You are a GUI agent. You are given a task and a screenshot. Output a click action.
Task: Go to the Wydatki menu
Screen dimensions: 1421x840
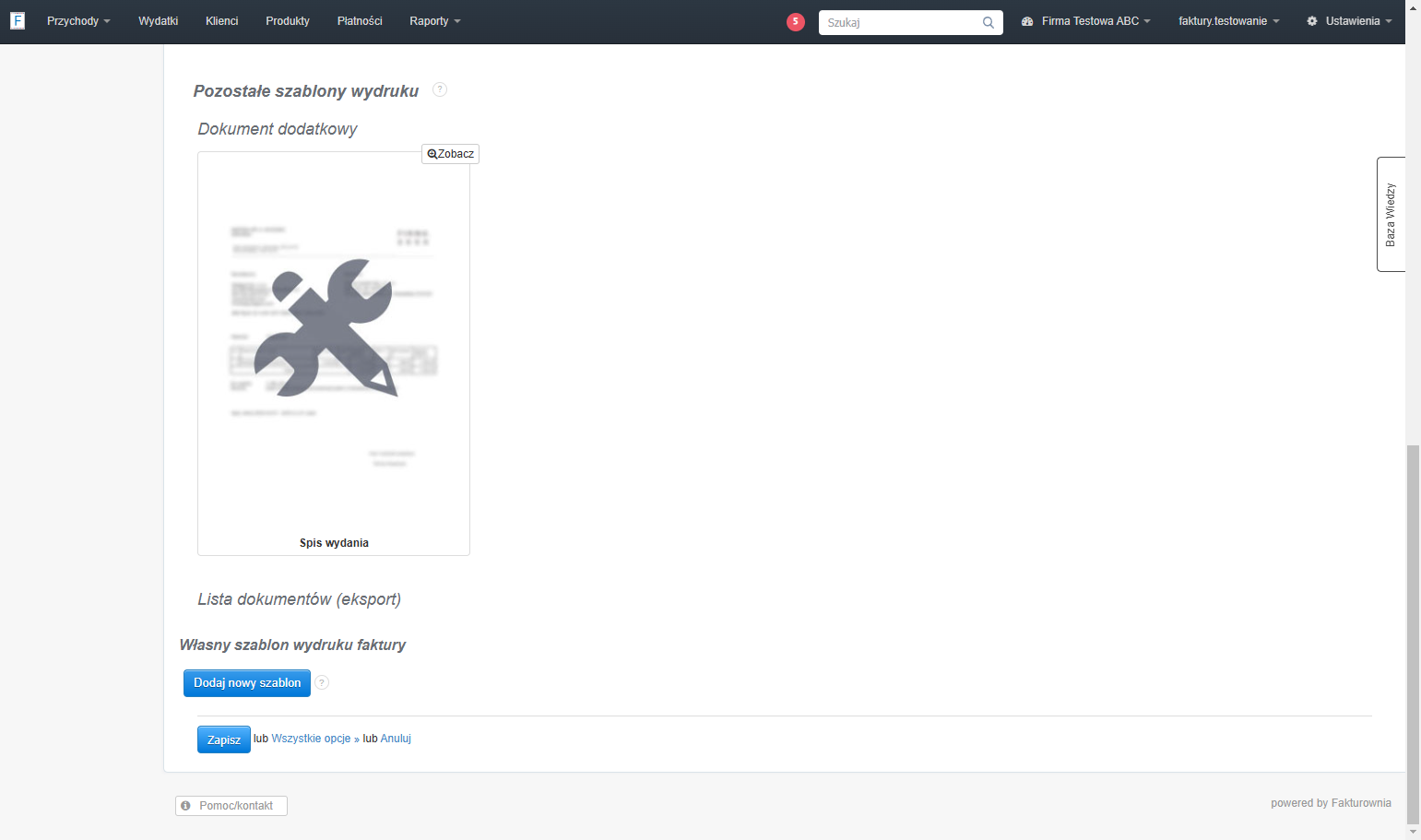[x=158, y=21]
